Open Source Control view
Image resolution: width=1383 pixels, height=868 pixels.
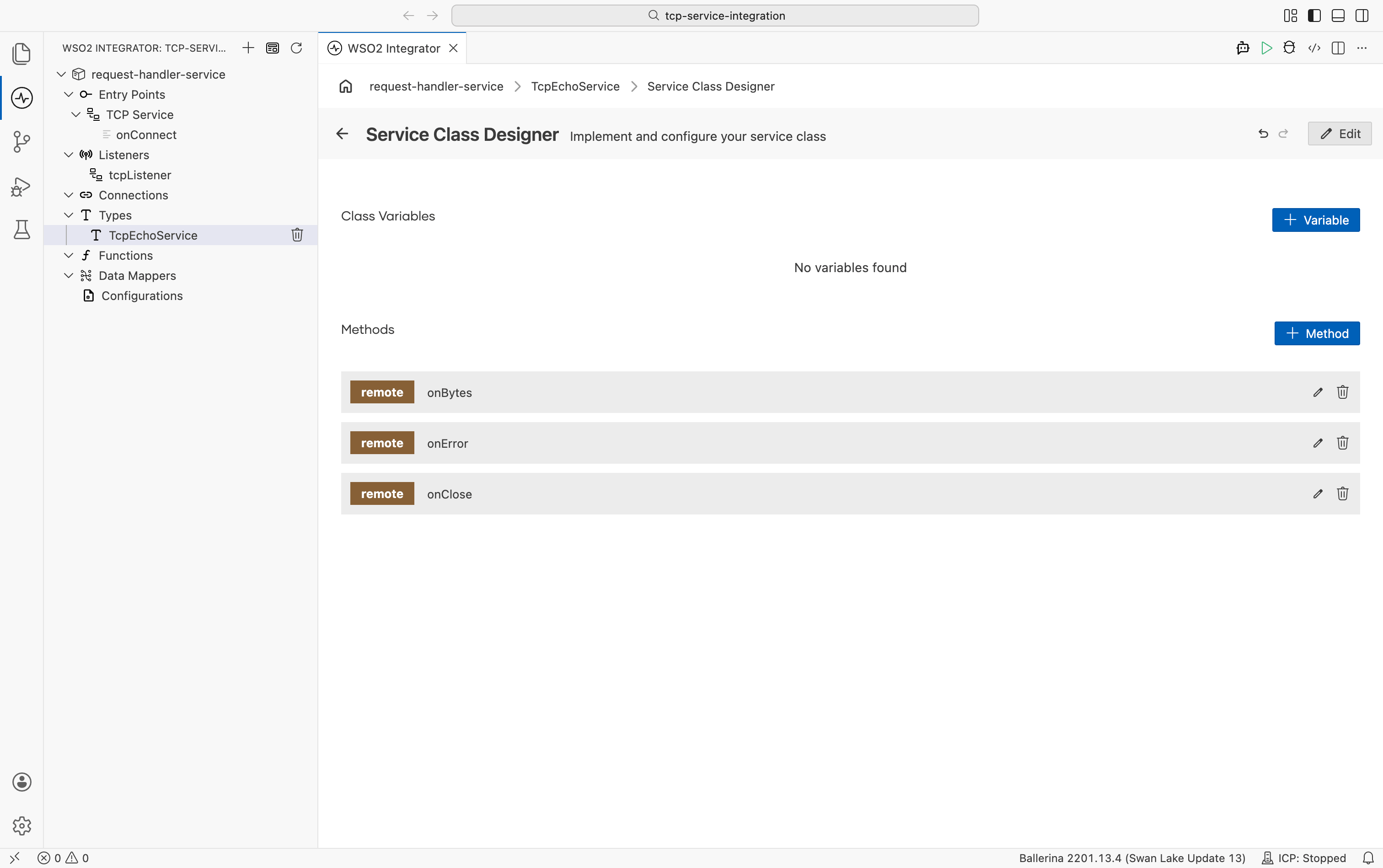[x=22, y=142]
